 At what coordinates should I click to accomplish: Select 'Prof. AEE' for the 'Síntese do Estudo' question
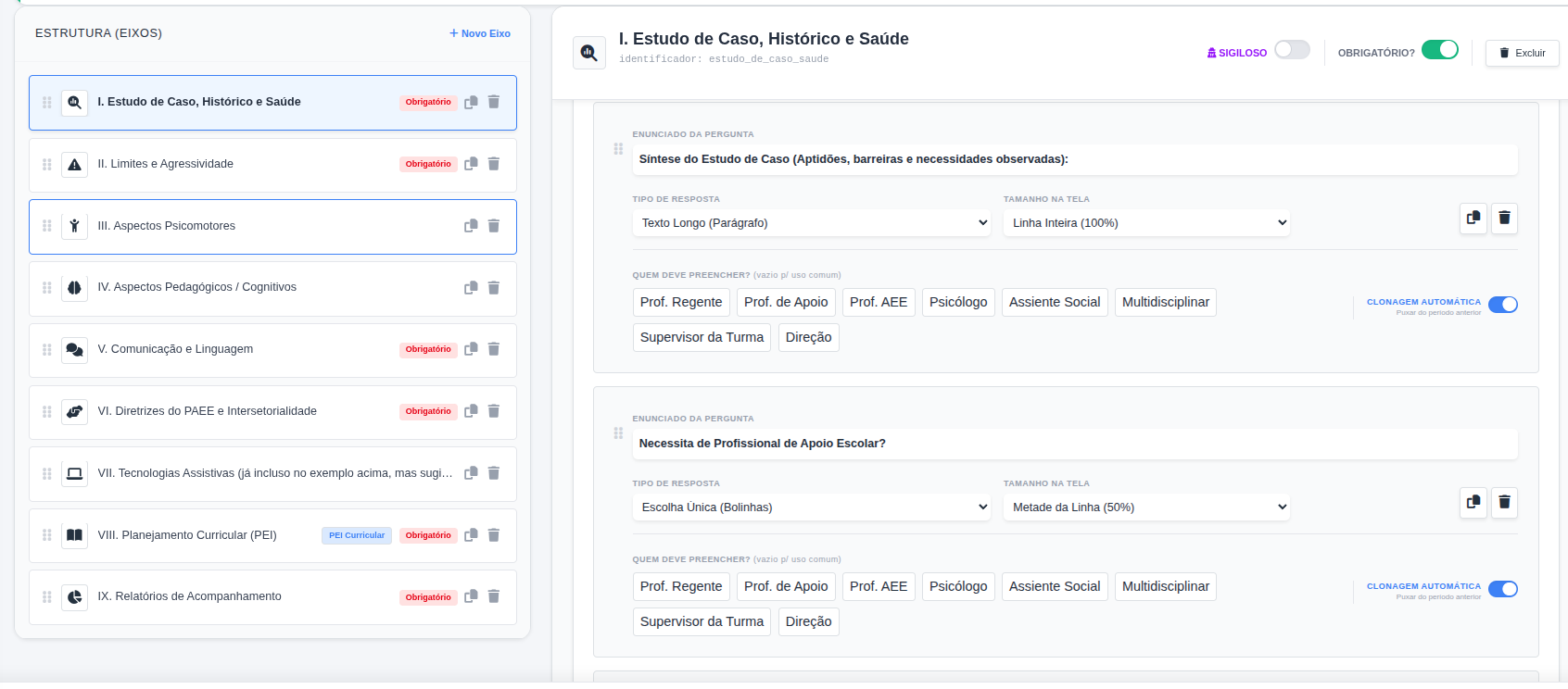(x=879, y=302)
